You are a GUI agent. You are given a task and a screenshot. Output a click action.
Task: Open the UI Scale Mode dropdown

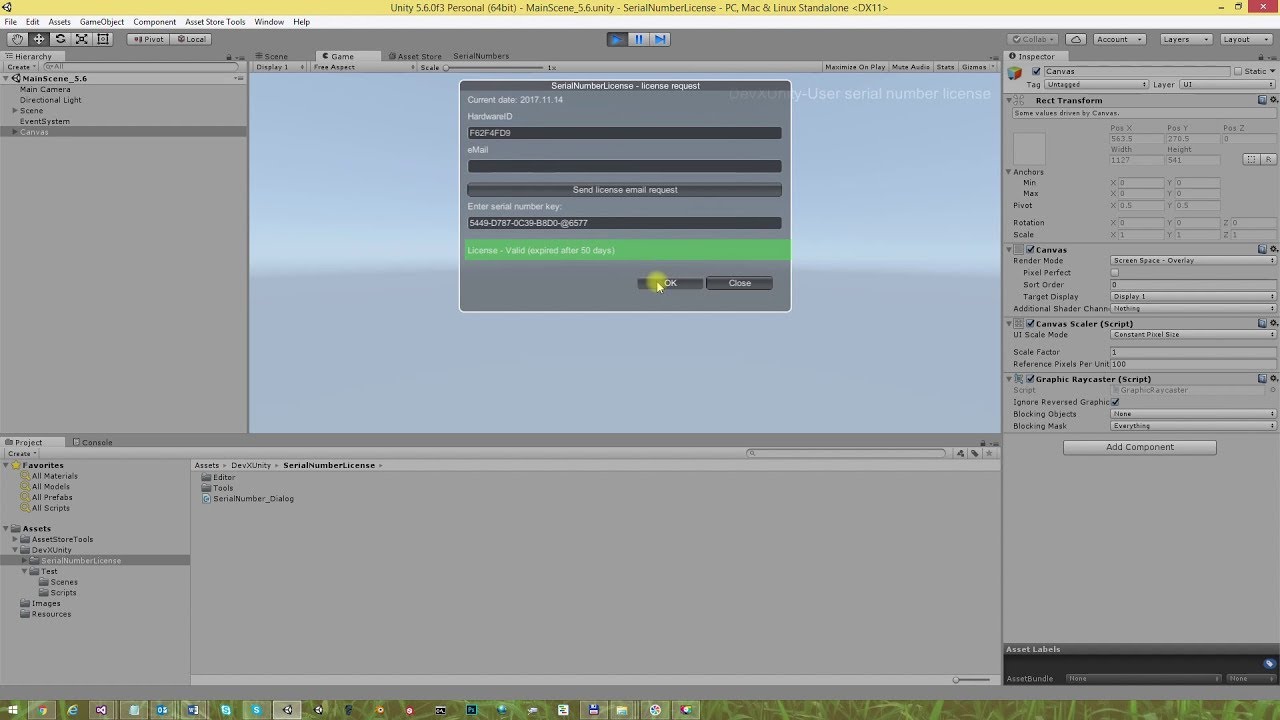pyautogui.click(x=1194, y=334)
